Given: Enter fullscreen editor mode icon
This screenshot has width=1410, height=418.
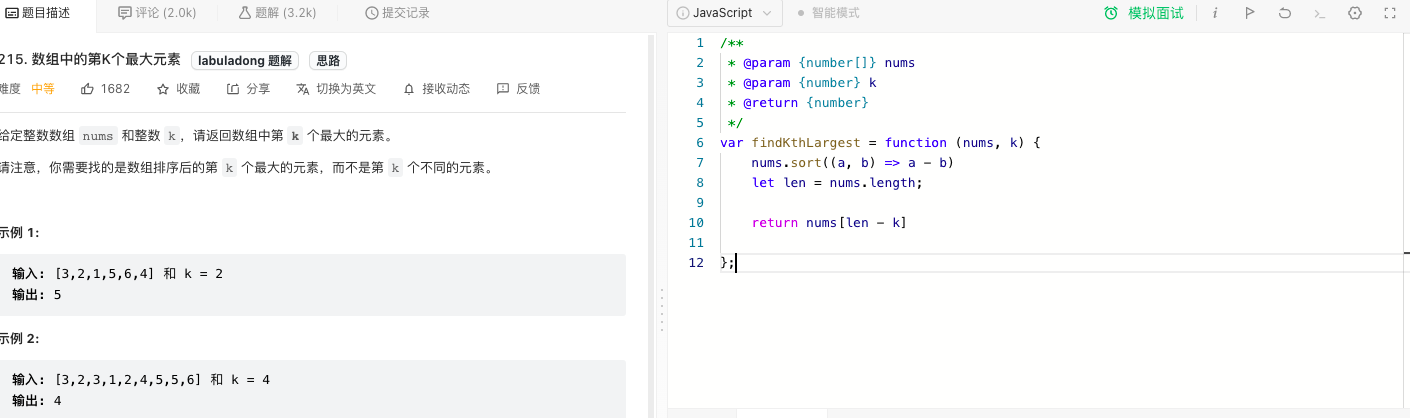Looking at the screenshot, I should pyautogui.click(x=1390, y=13).
